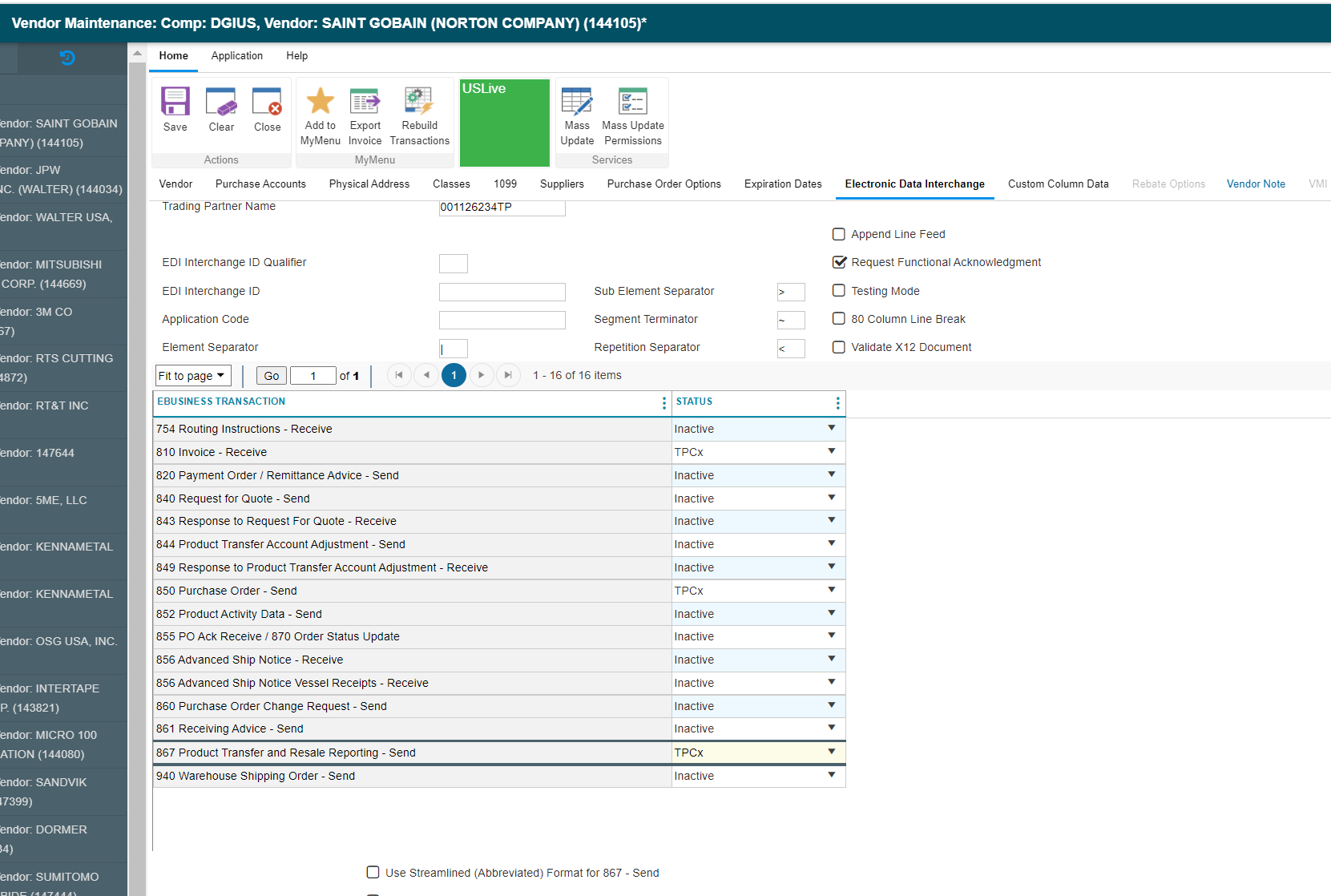This screenshot has width=1331, height=896.
Task: Click the green USLive environment box
Action: click(504, 122)
